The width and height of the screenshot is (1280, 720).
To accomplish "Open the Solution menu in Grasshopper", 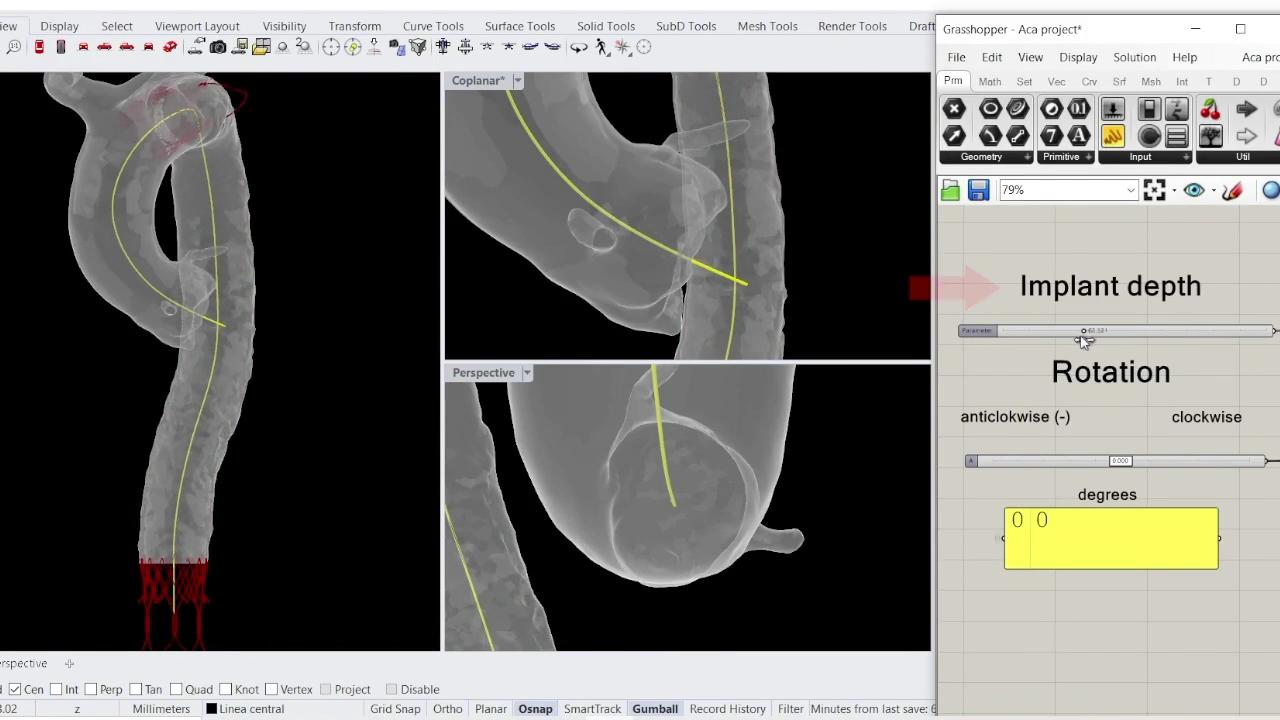I will point(1134,57).
